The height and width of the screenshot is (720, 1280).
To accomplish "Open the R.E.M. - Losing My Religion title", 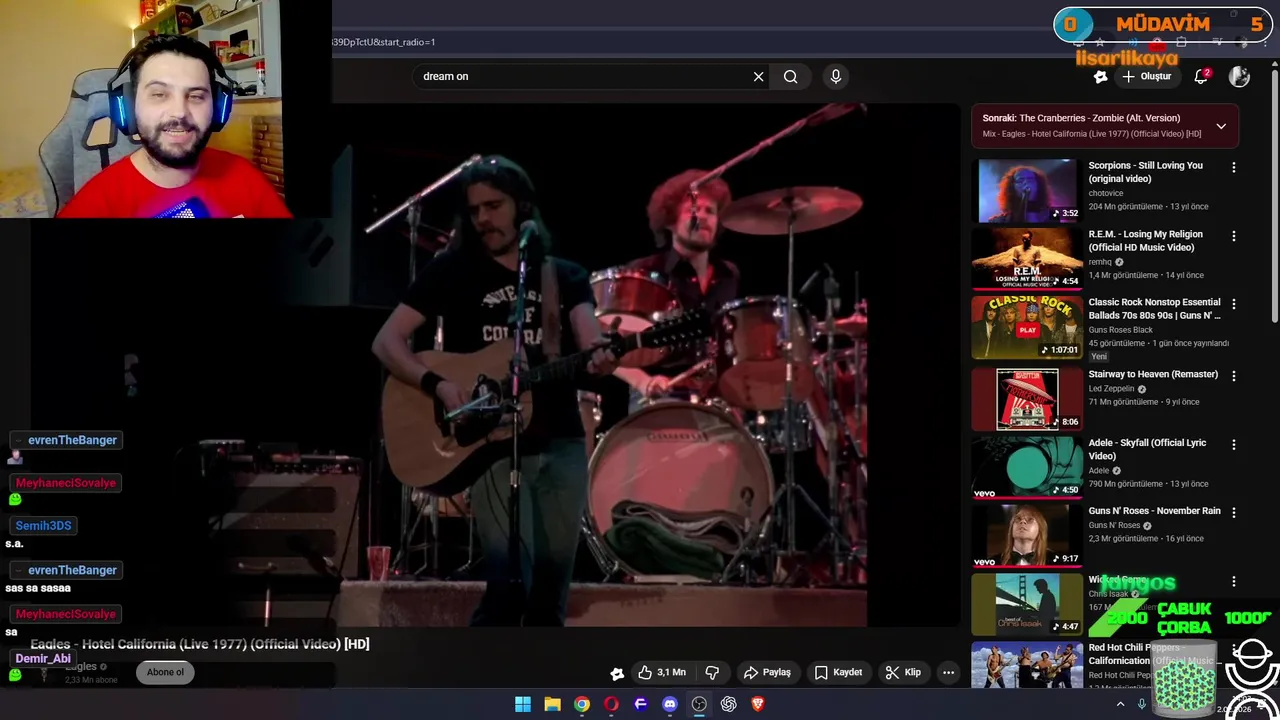I will tap(1146, 241).
